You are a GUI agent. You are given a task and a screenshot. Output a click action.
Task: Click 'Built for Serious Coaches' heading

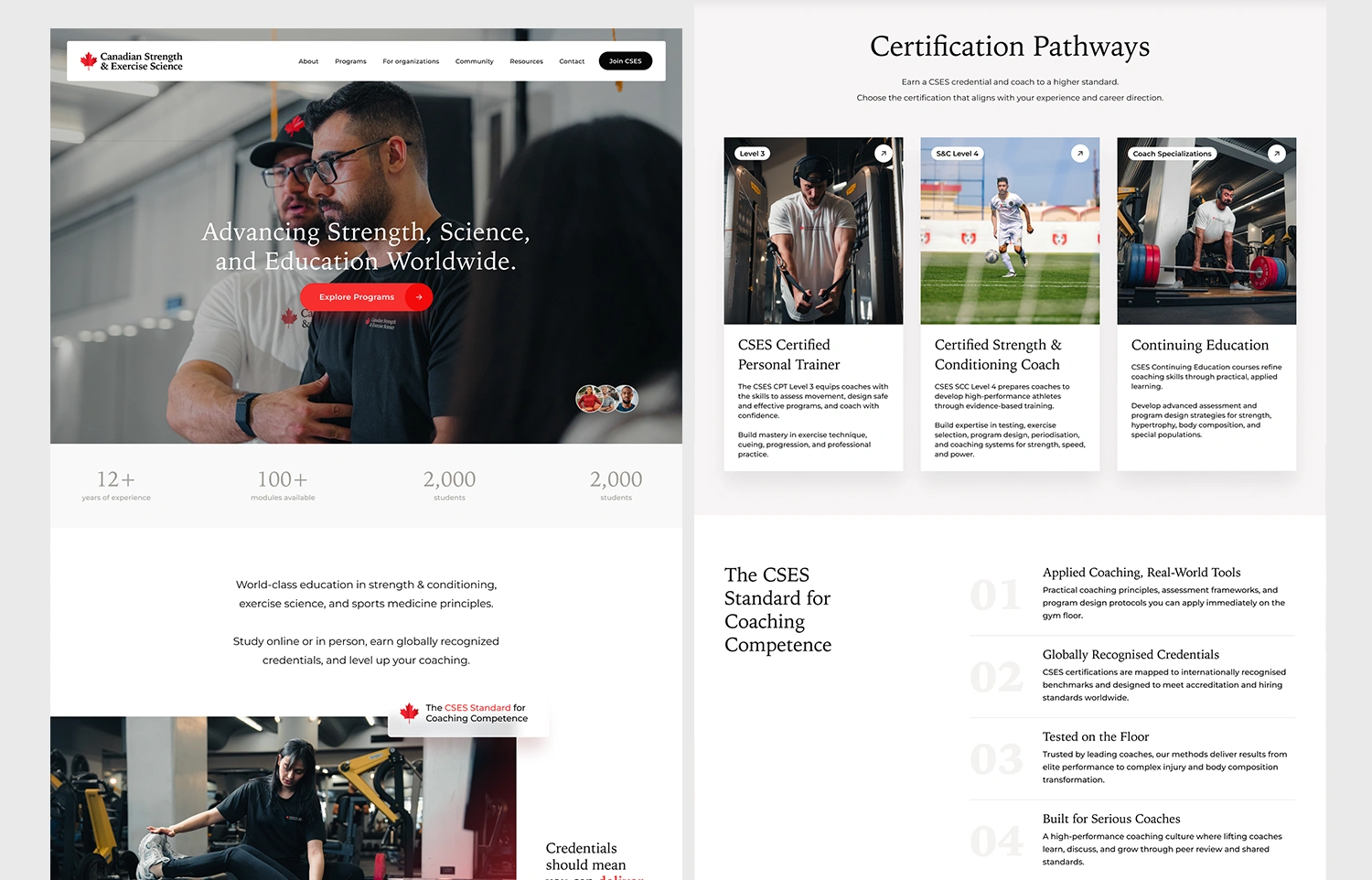point(1111,819)
